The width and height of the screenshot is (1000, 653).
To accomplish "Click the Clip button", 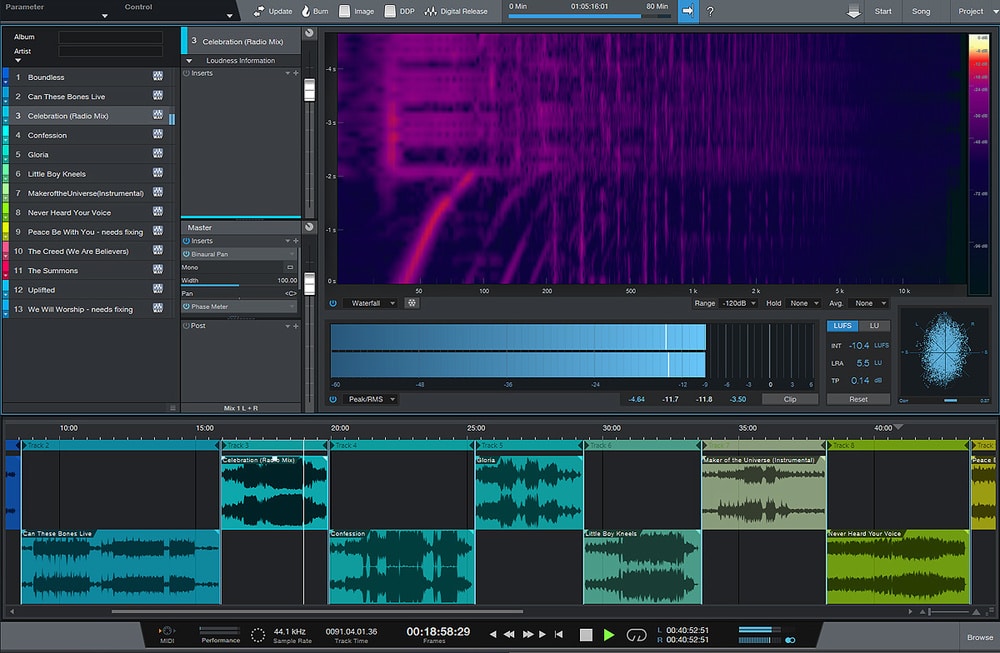I will click(790, 399).
